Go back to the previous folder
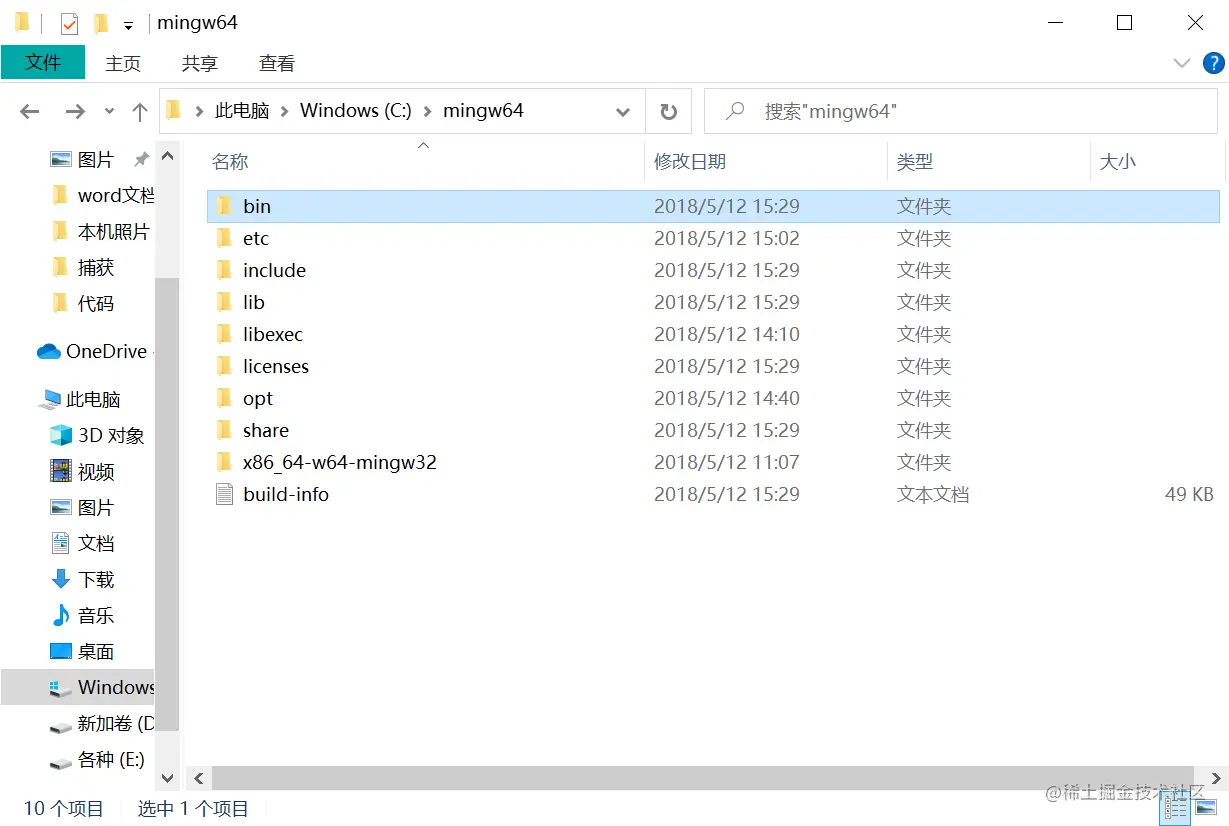 (x=29, y=111)
